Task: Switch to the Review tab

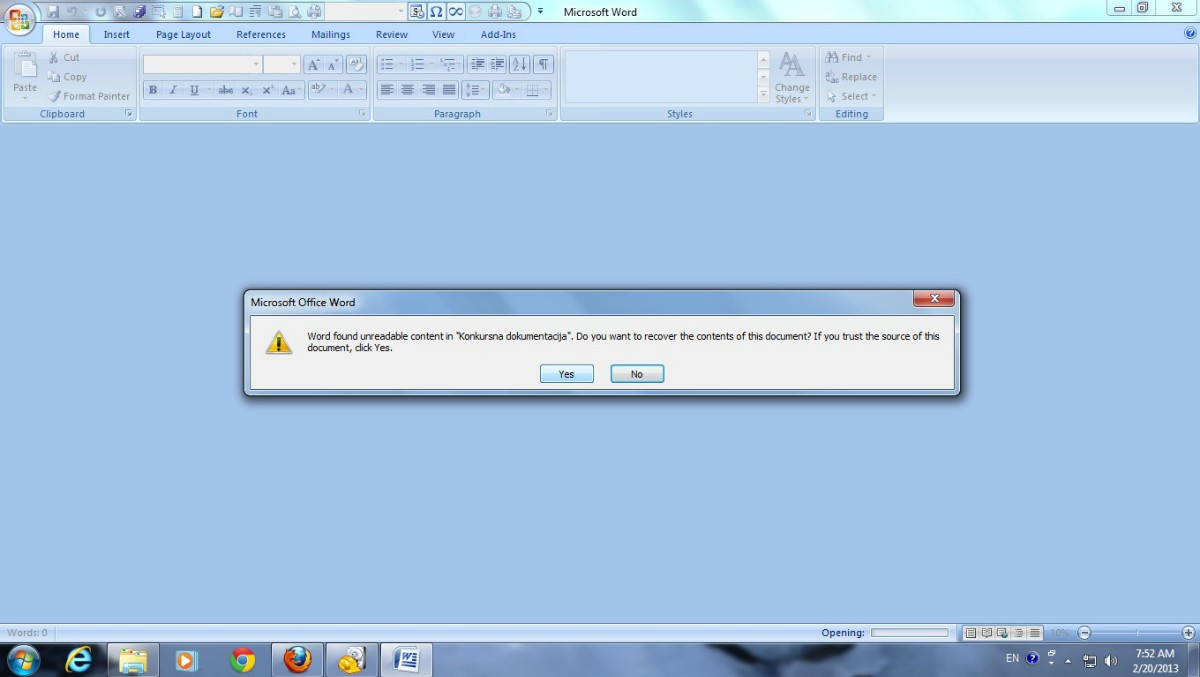Action: 392,34
